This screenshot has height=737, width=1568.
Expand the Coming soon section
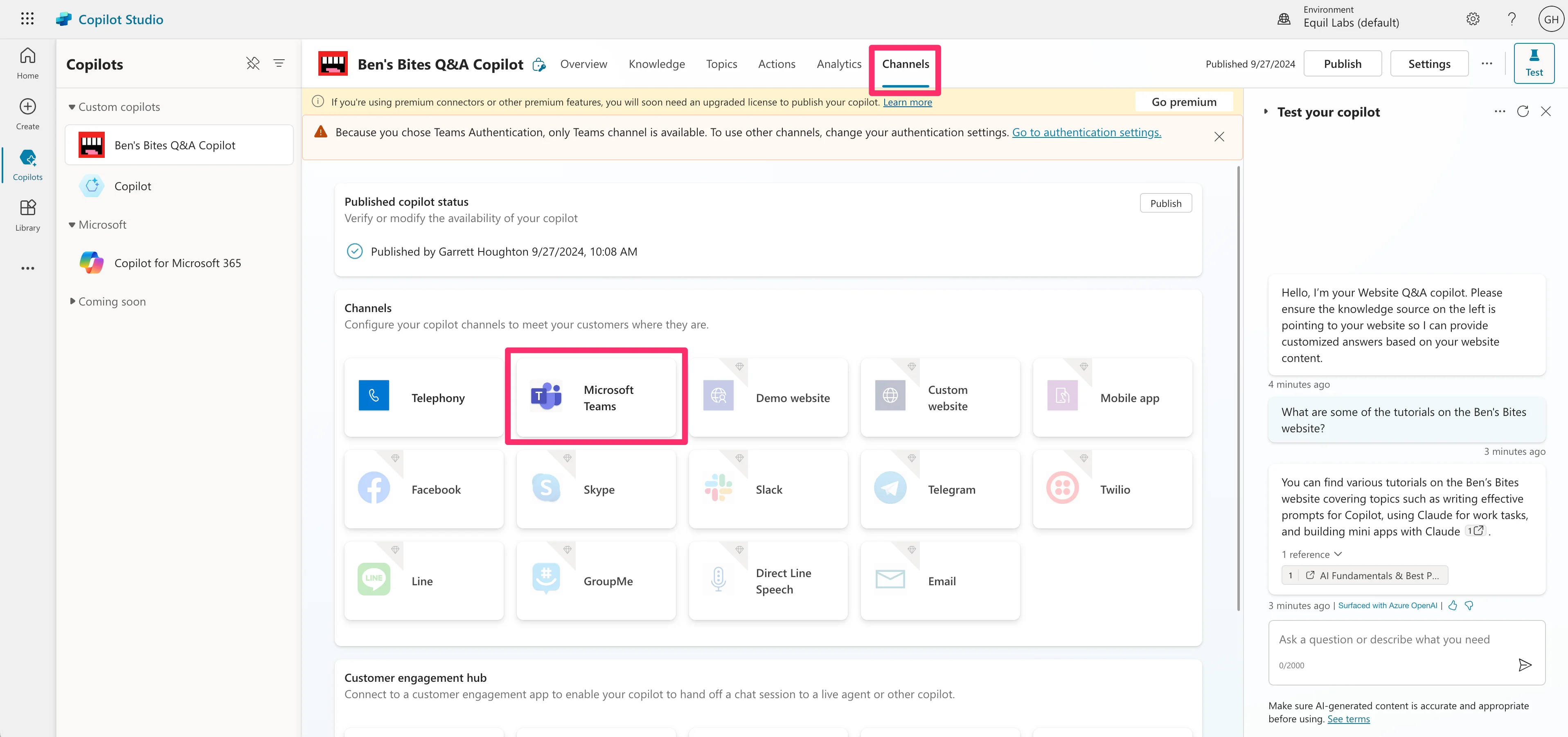point(72,301)
